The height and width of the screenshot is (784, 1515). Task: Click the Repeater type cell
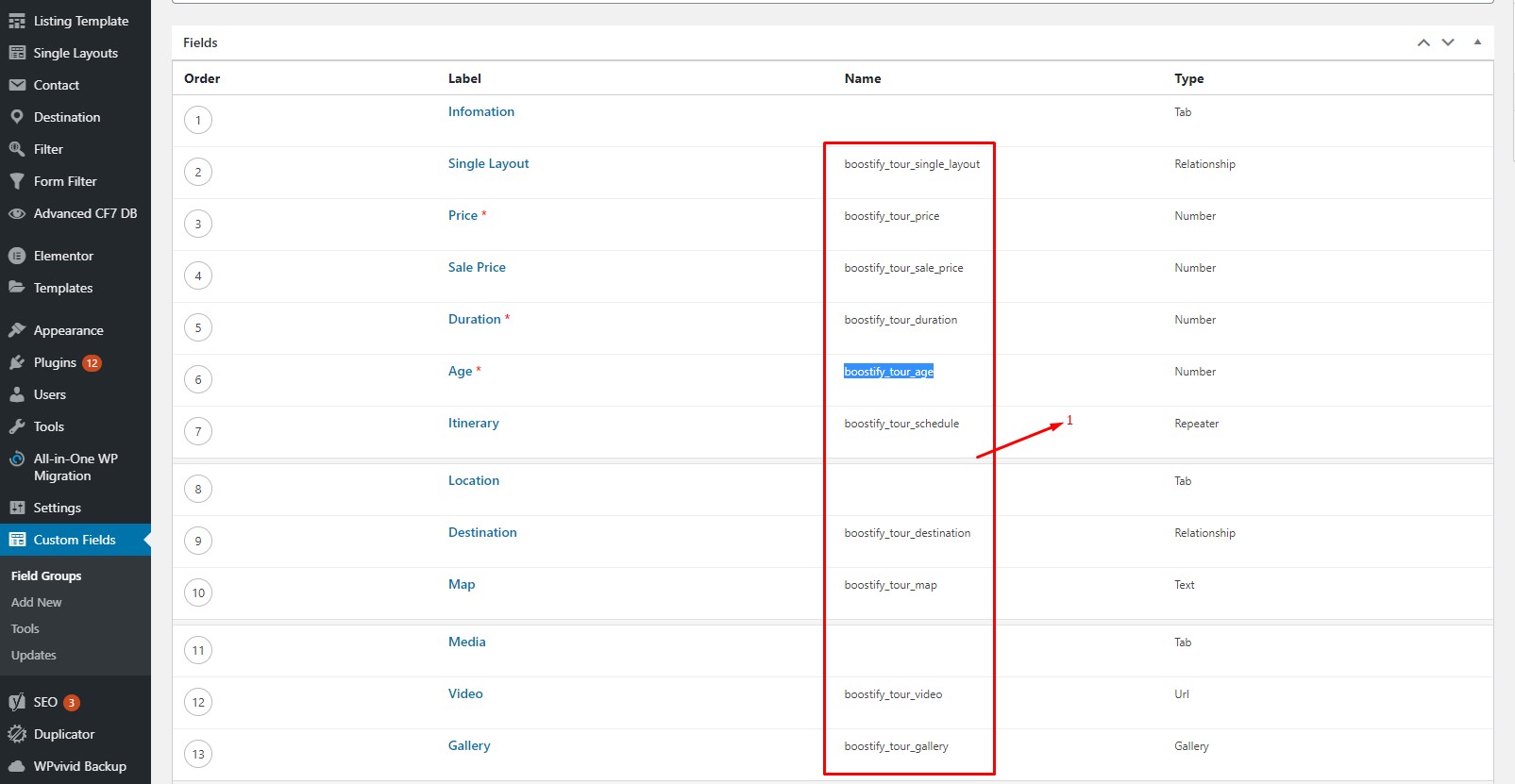click(1197, 424)
